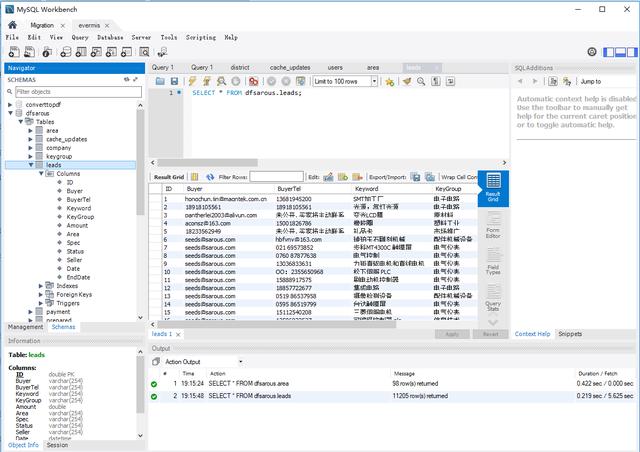This screenshot has width=640, height=452.
Task: Click the result grid horizontal scrollbar
Action: pyautogui.click(x=277, y=324)
